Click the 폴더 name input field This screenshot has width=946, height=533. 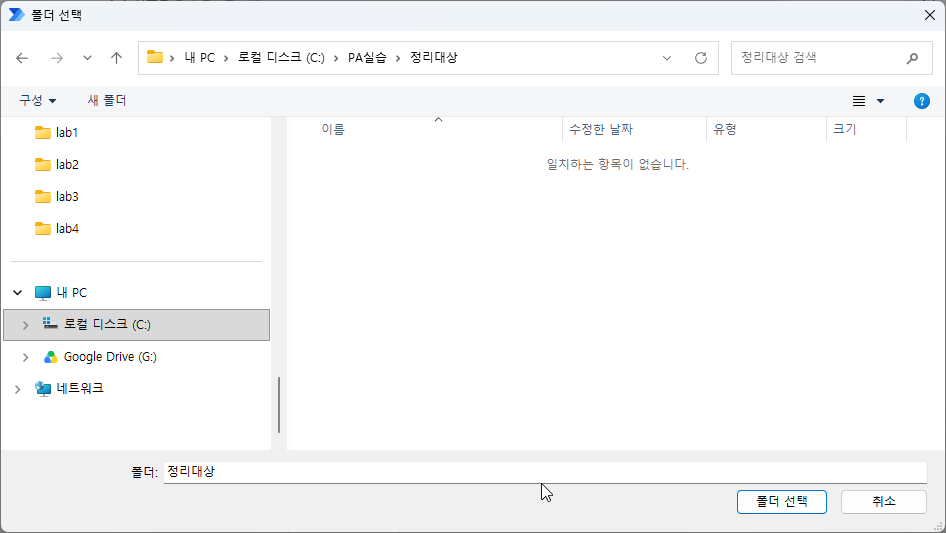click(x=545, y=472)
